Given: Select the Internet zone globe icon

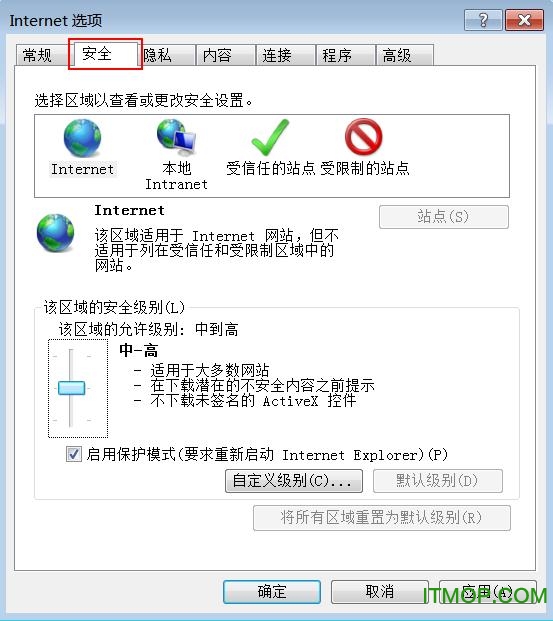Looking at the screenshot, I should (82, 138).
